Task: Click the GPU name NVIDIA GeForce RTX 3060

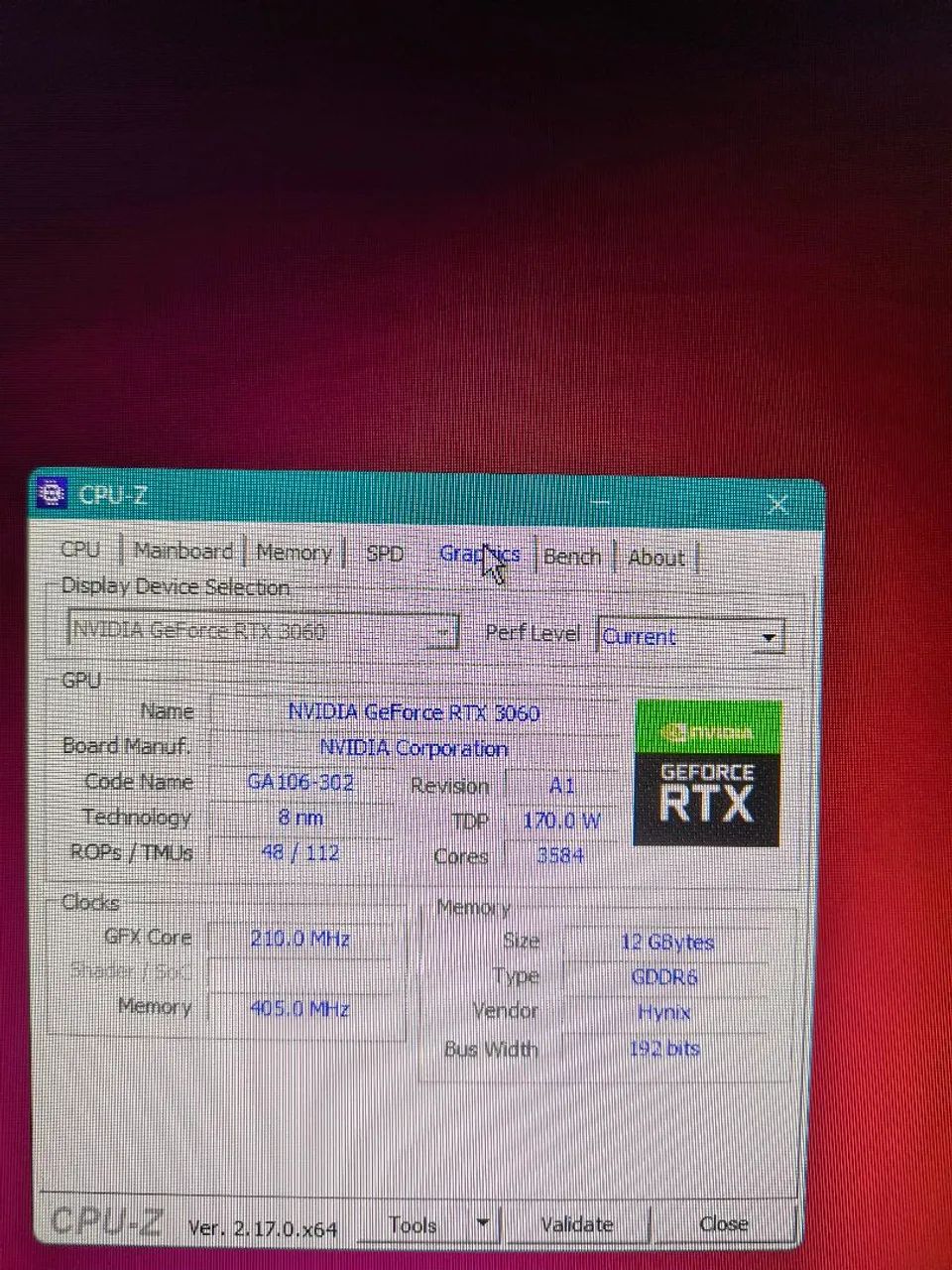Action: [415, 712]
